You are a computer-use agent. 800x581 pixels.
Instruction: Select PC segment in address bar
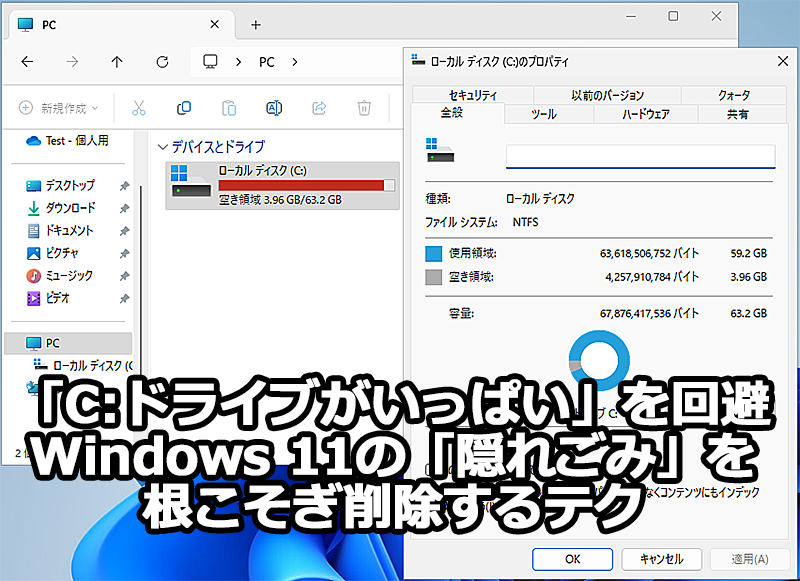[x=266, y=62]
